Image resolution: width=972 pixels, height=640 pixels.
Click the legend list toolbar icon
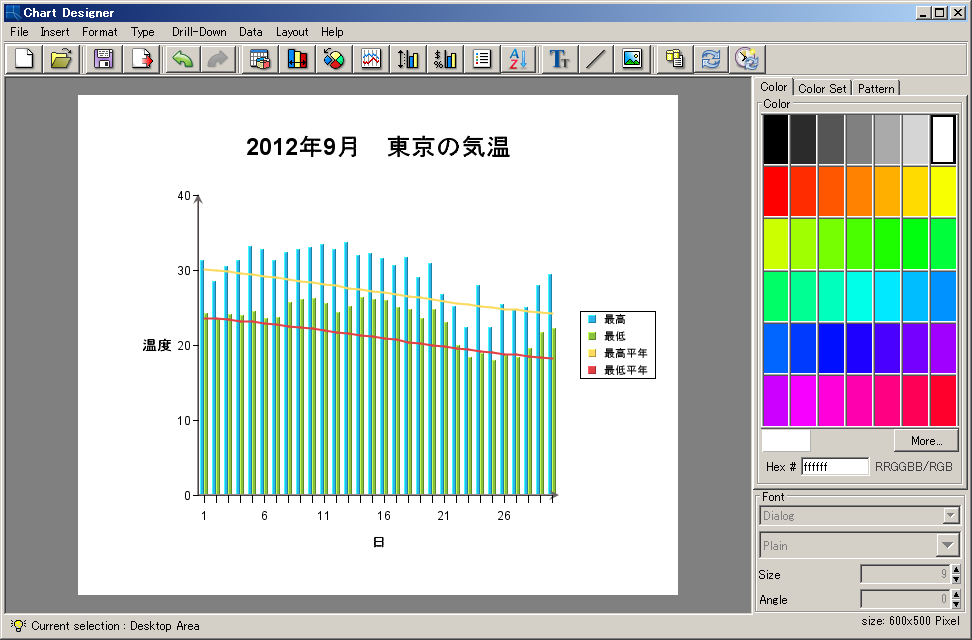(482, 59)
